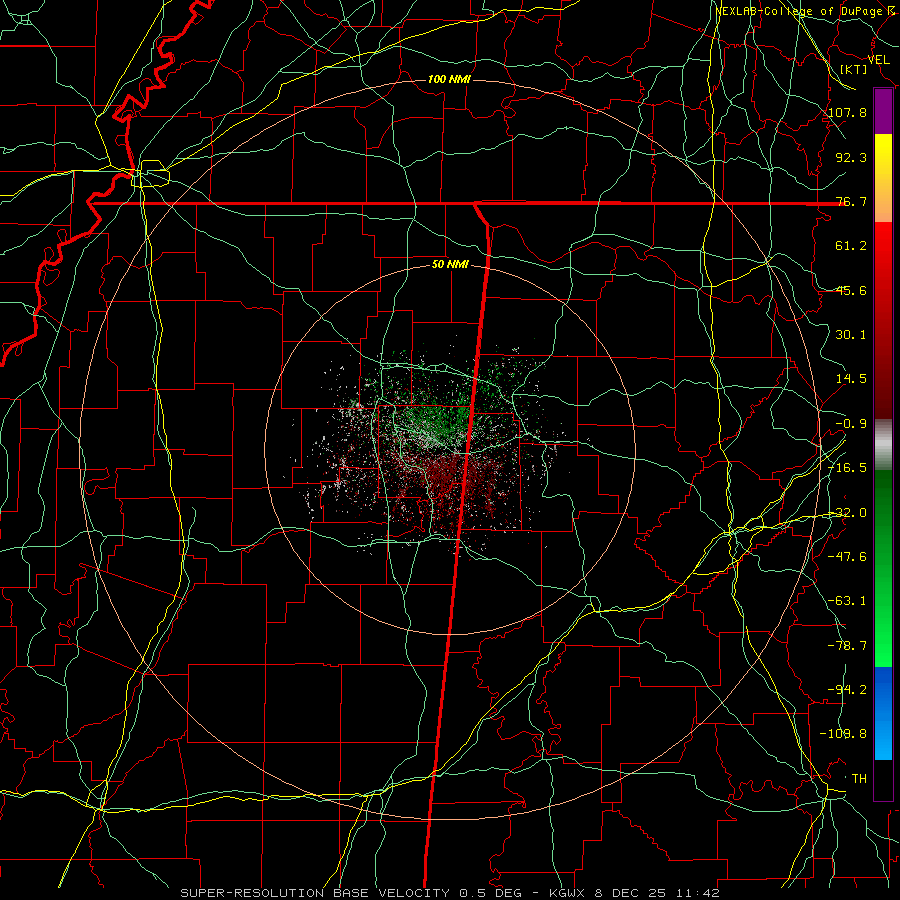Click the -32.0 velocity scale value
Screen dimensions: 900x900
[x=848, y=513]
